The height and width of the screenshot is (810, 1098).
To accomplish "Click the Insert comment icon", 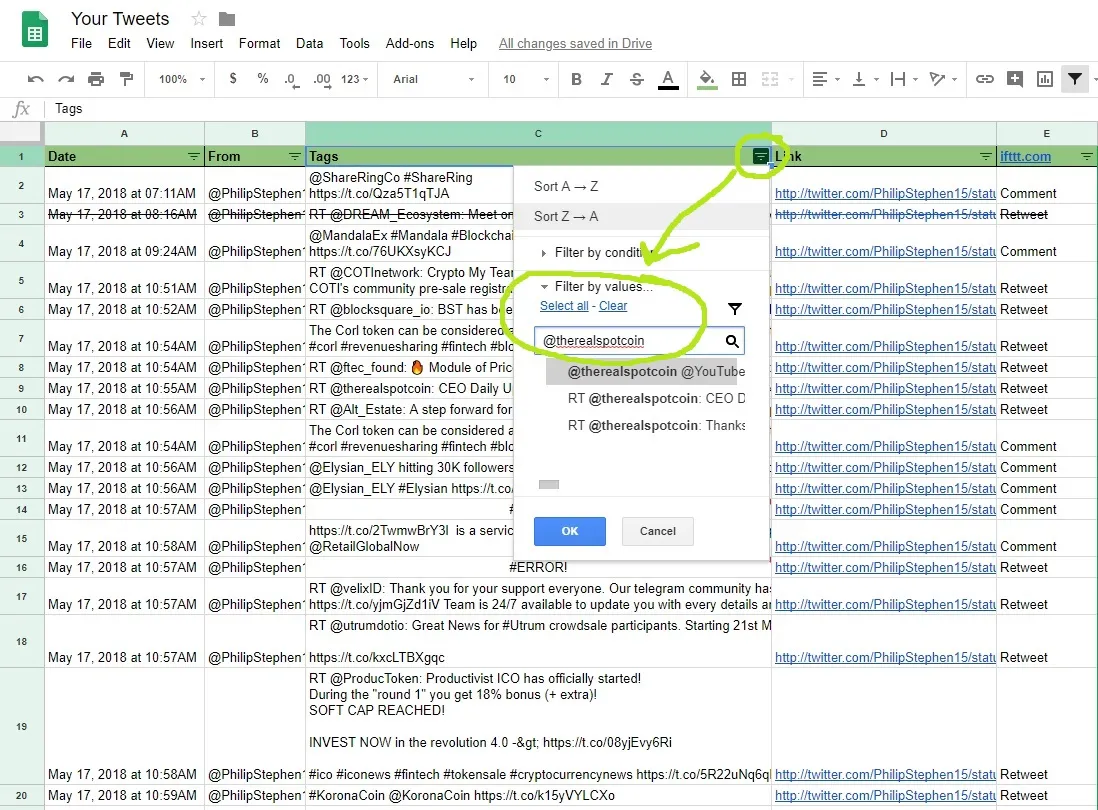I will [x=1015, y=79].
